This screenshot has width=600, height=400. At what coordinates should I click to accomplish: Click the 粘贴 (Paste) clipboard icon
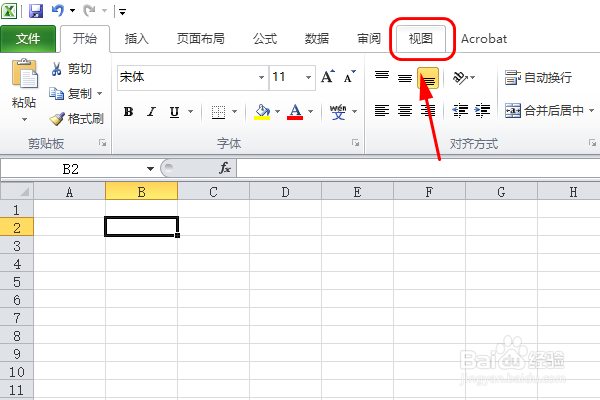click(24, 73)
